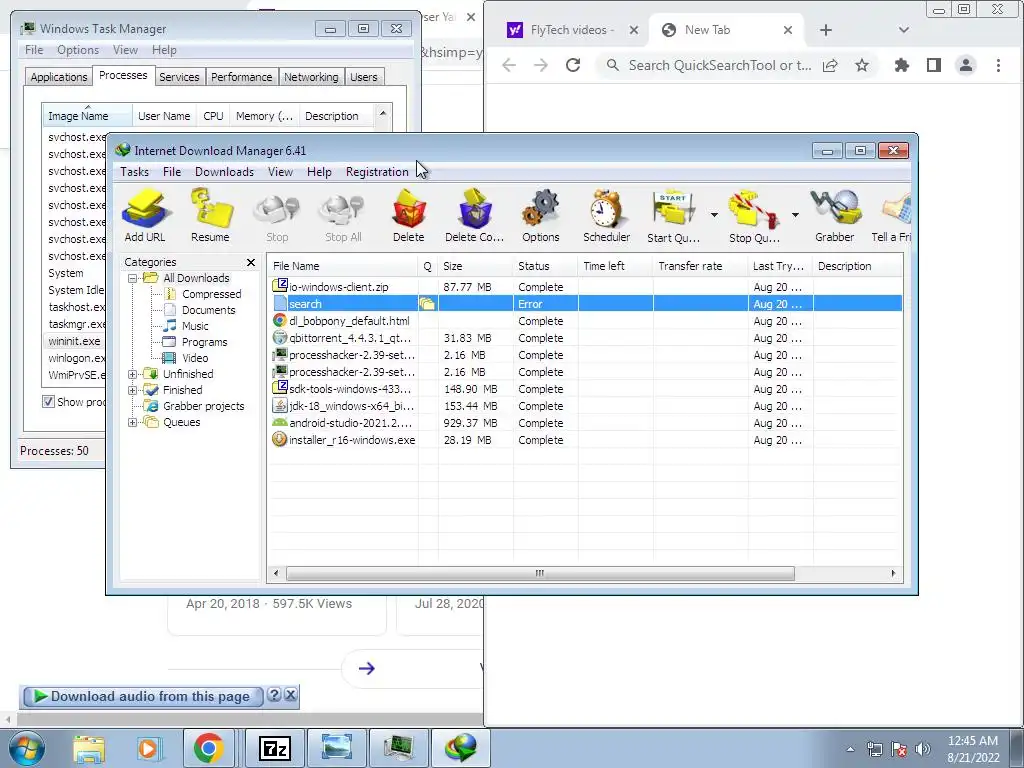Click the Add URL toolbar icon
This screenshot has height=768, width=1024.
point(145,216)
